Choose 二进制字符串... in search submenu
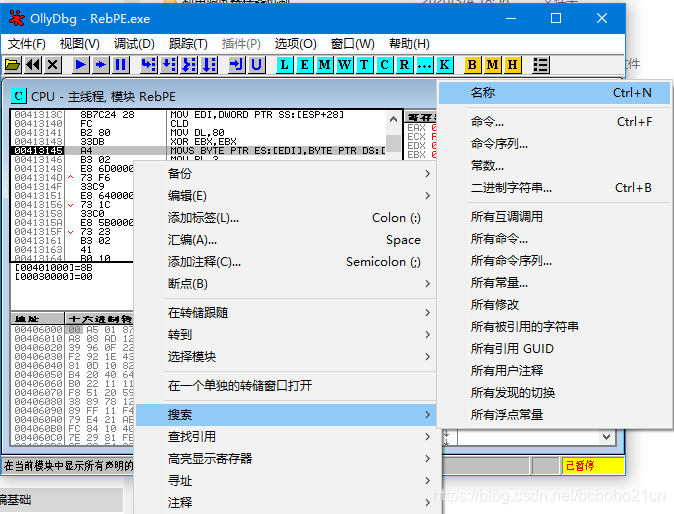 pos(555,188)
